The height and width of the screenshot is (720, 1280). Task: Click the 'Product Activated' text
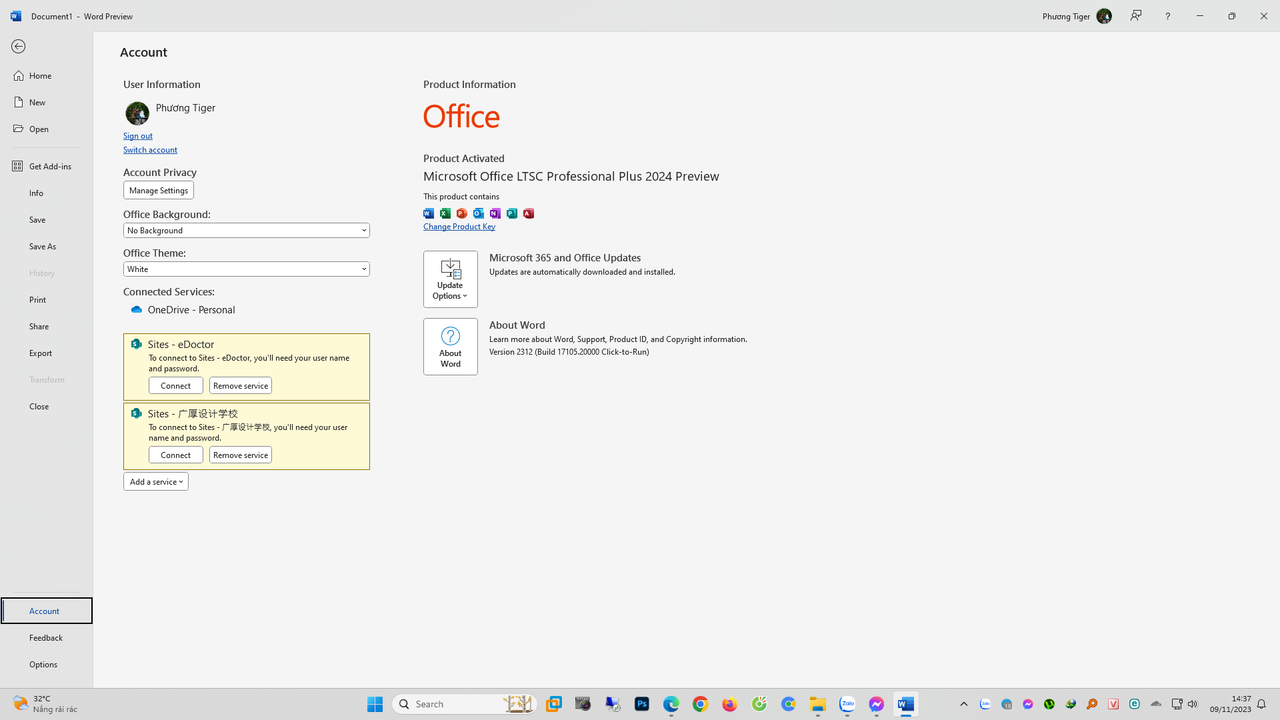[x=464, y=158]
